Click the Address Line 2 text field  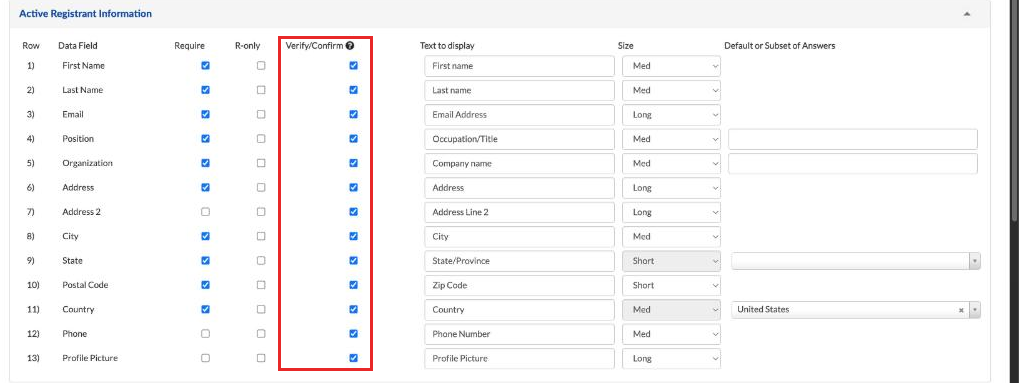click(519, 213)
